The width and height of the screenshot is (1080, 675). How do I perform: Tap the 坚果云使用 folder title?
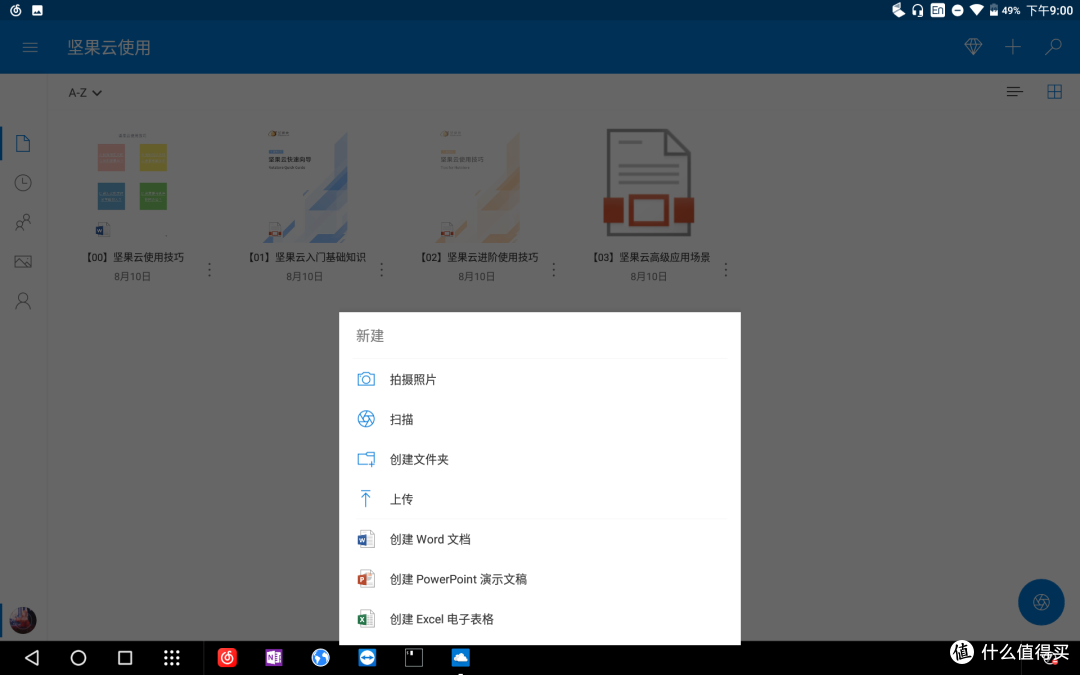coord(109,48)
